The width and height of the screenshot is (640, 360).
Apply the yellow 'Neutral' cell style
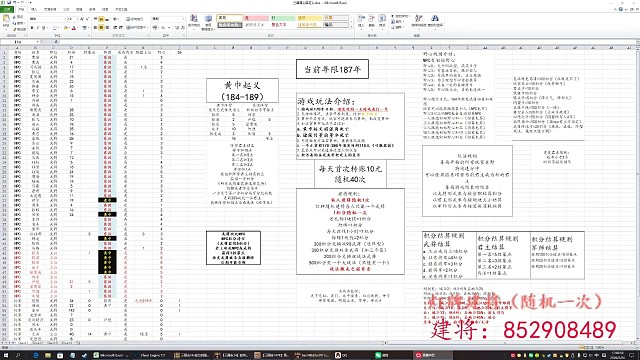click(x=309, y=18)
